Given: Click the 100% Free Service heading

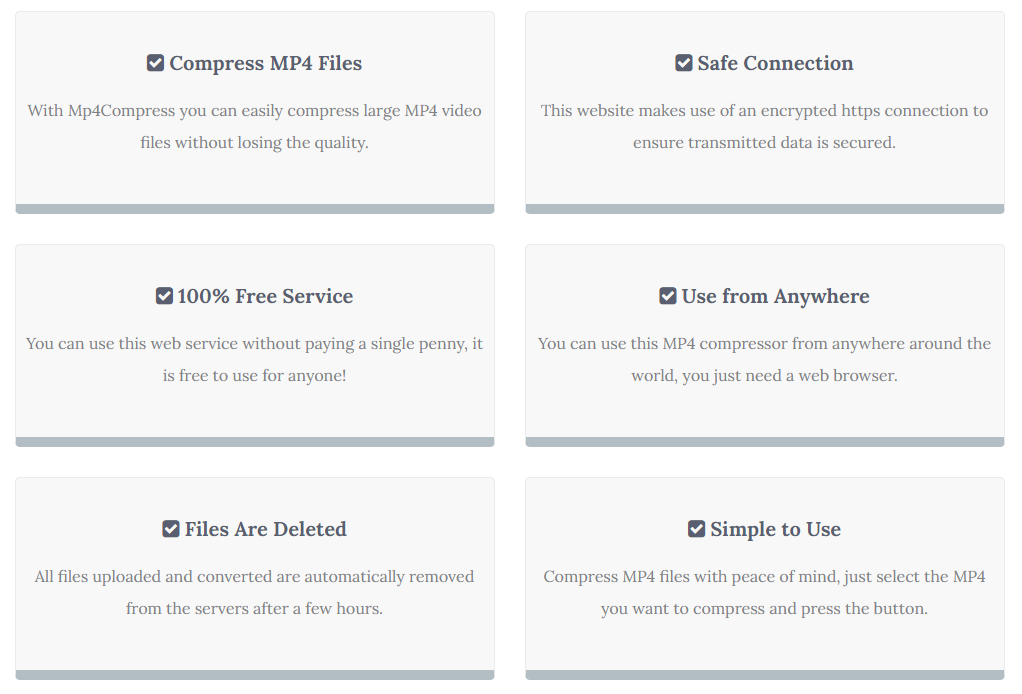Looking at the screenshot, I should point(265,296).
